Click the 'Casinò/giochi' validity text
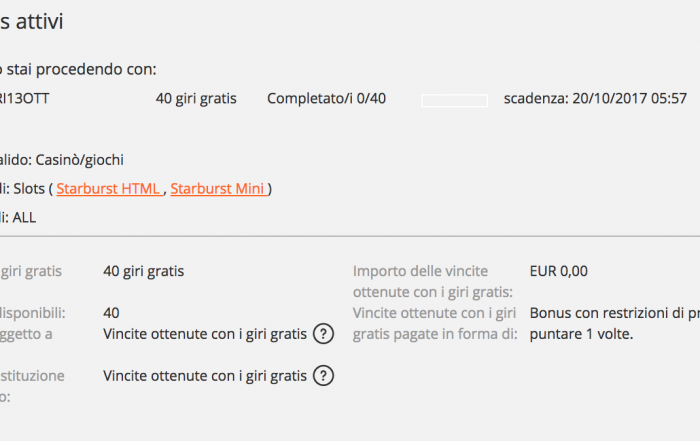 coord(79,160)
